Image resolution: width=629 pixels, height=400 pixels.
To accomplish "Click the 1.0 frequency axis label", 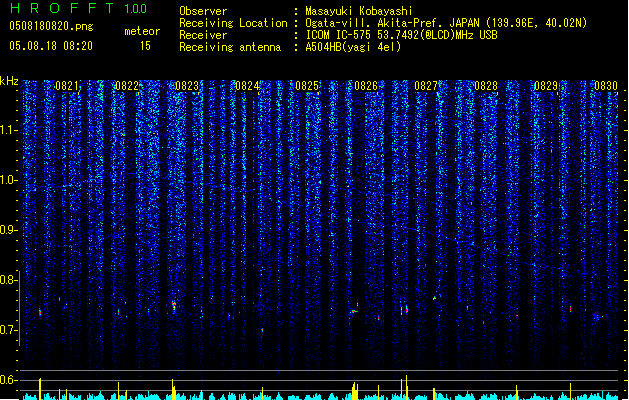I will tap(9, 180).
